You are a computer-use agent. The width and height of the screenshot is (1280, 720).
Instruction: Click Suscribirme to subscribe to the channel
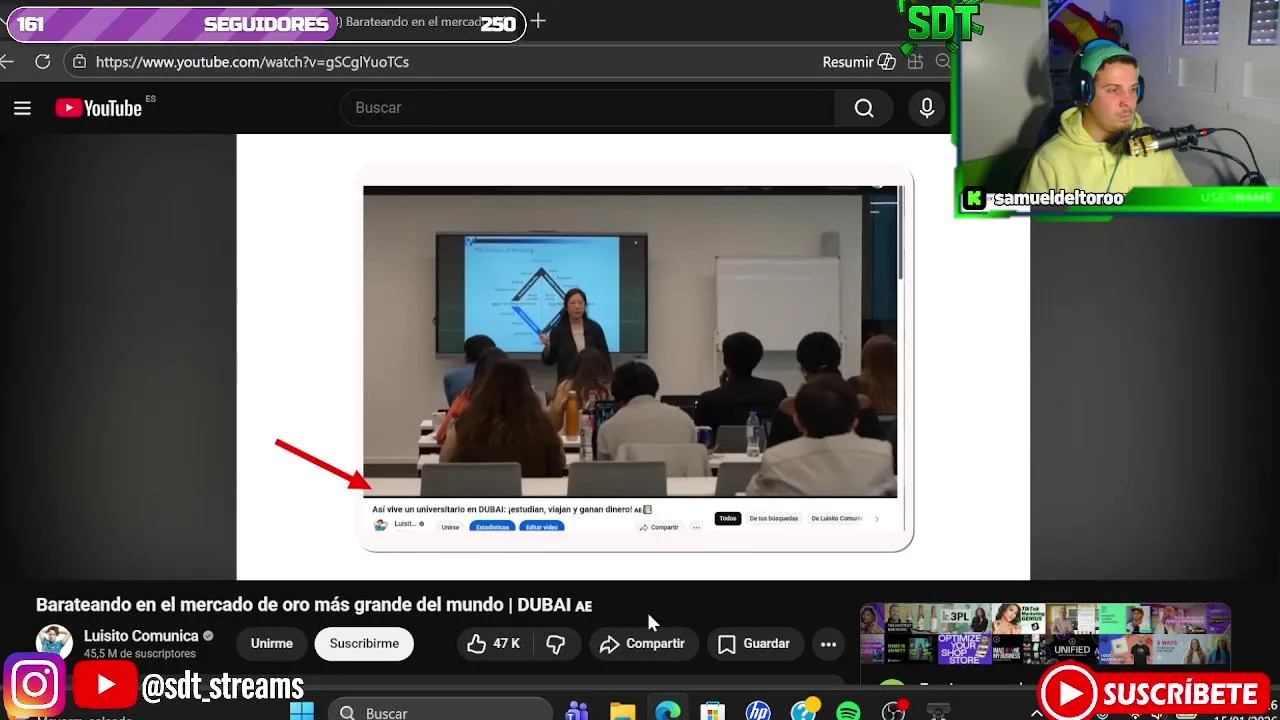[364, 644]
